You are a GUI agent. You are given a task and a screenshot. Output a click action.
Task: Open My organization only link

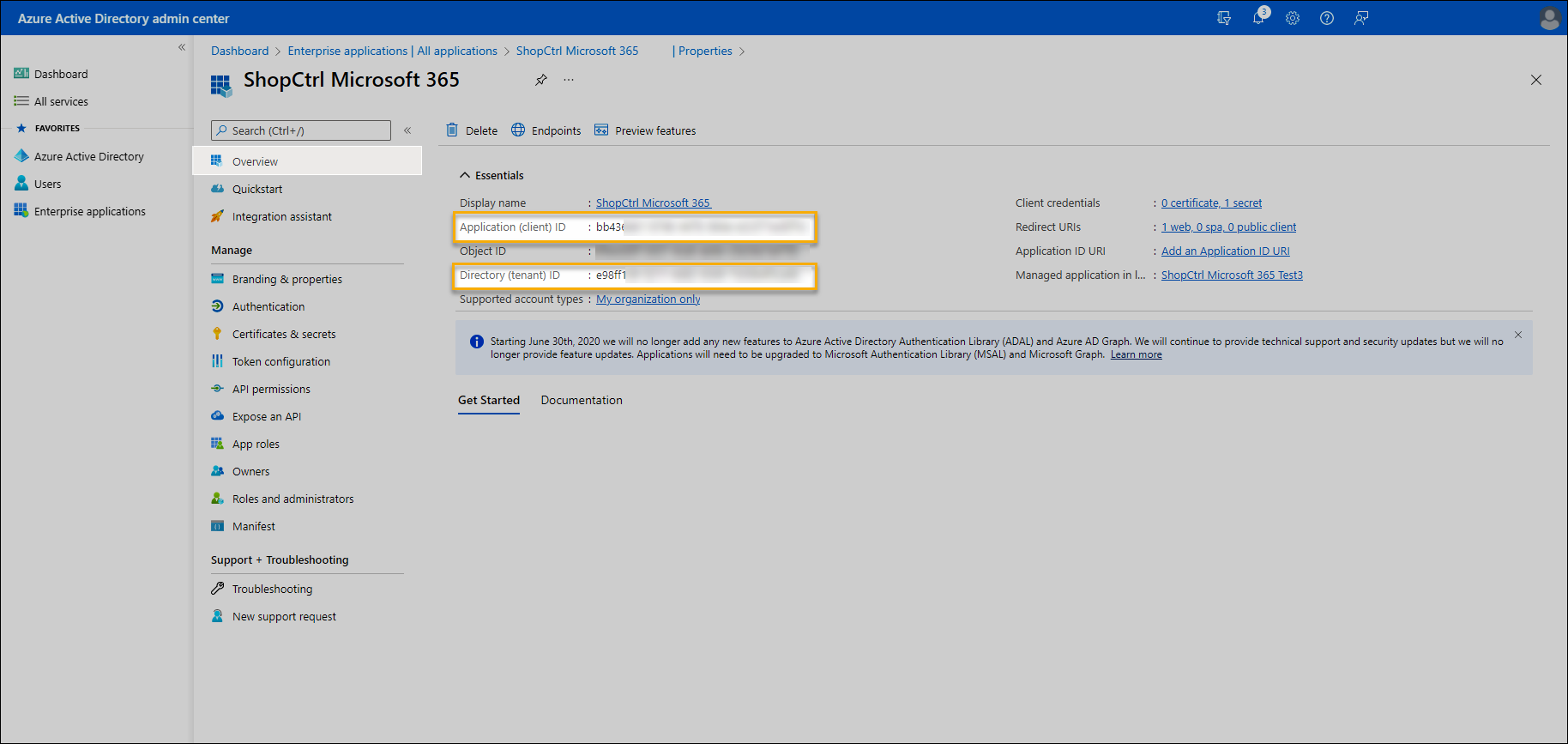[648, 299]
